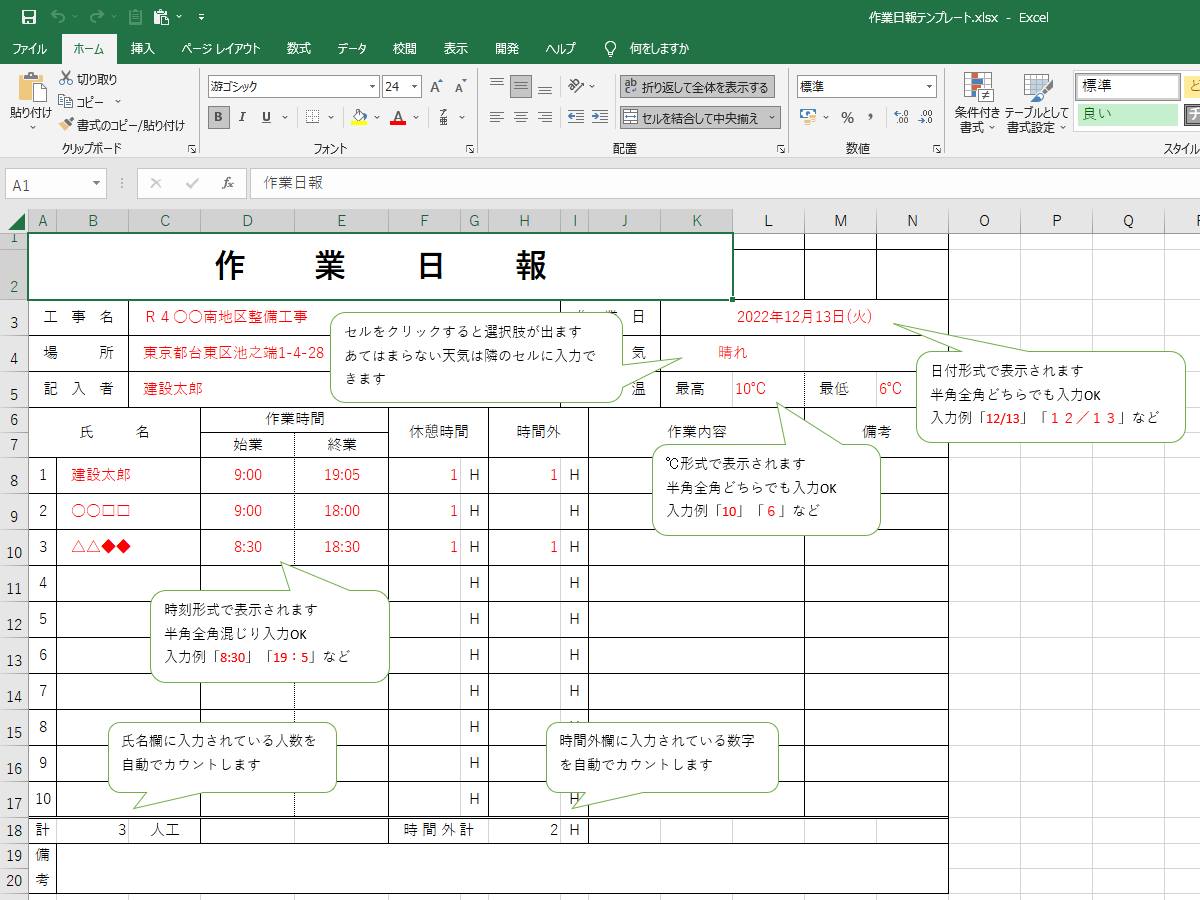Open the 貼り付け paste options arrow
This screenshot has height=900, width=1200.
31,128
